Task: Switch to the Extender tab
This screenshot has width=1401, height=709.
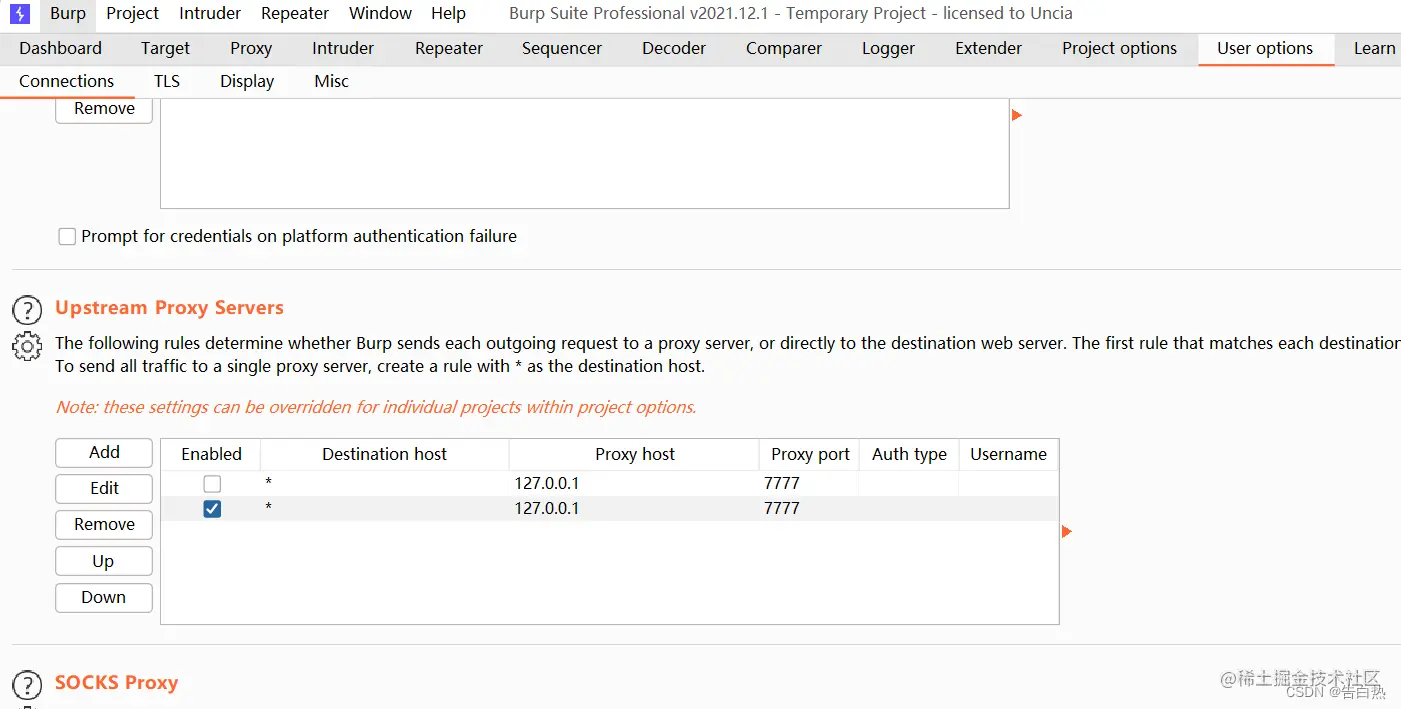Action: [x=988, y=48]
